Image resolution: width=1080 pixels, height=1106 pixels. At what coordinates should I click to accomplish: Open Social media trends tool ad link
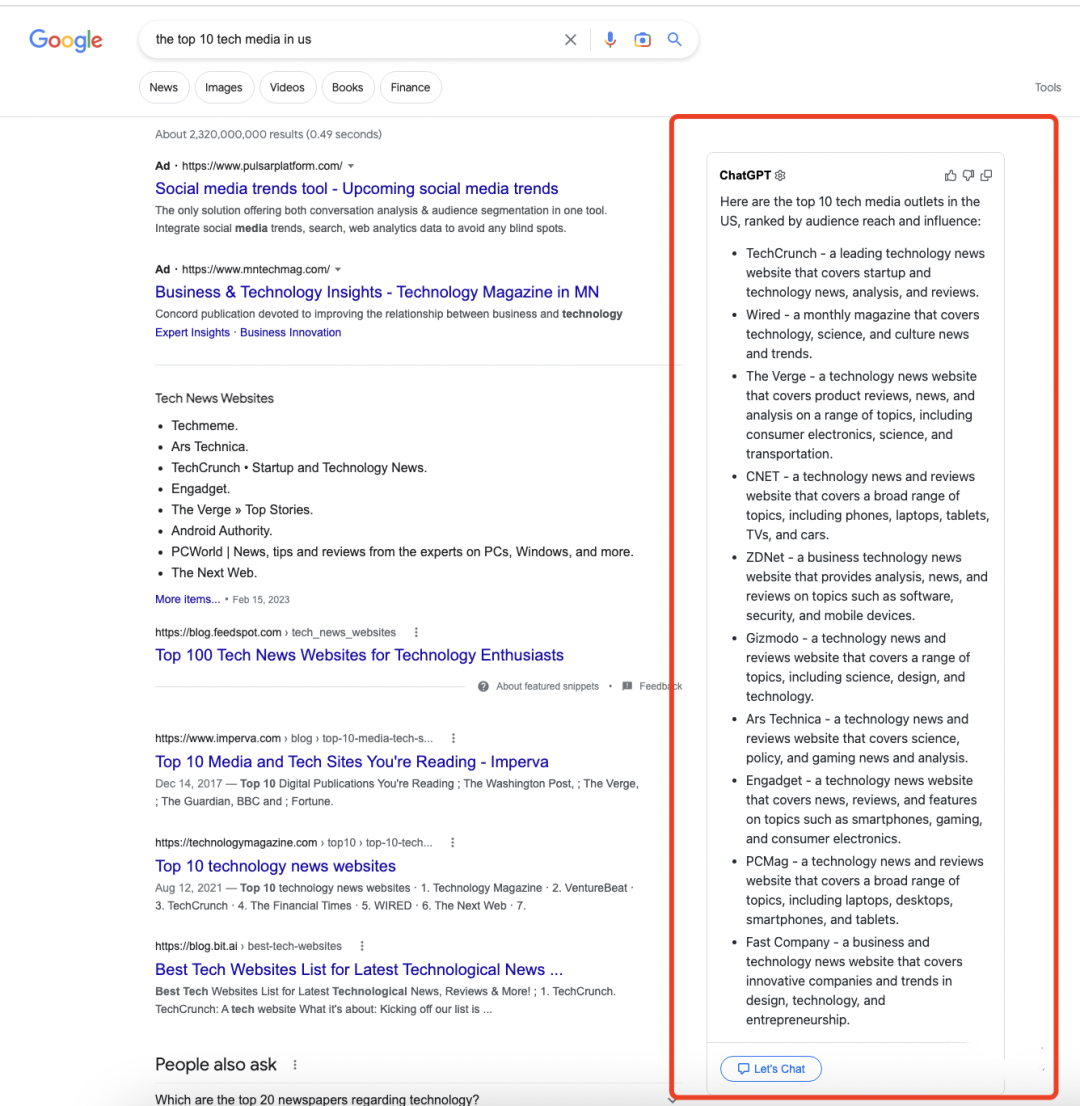tap(356, 188)
